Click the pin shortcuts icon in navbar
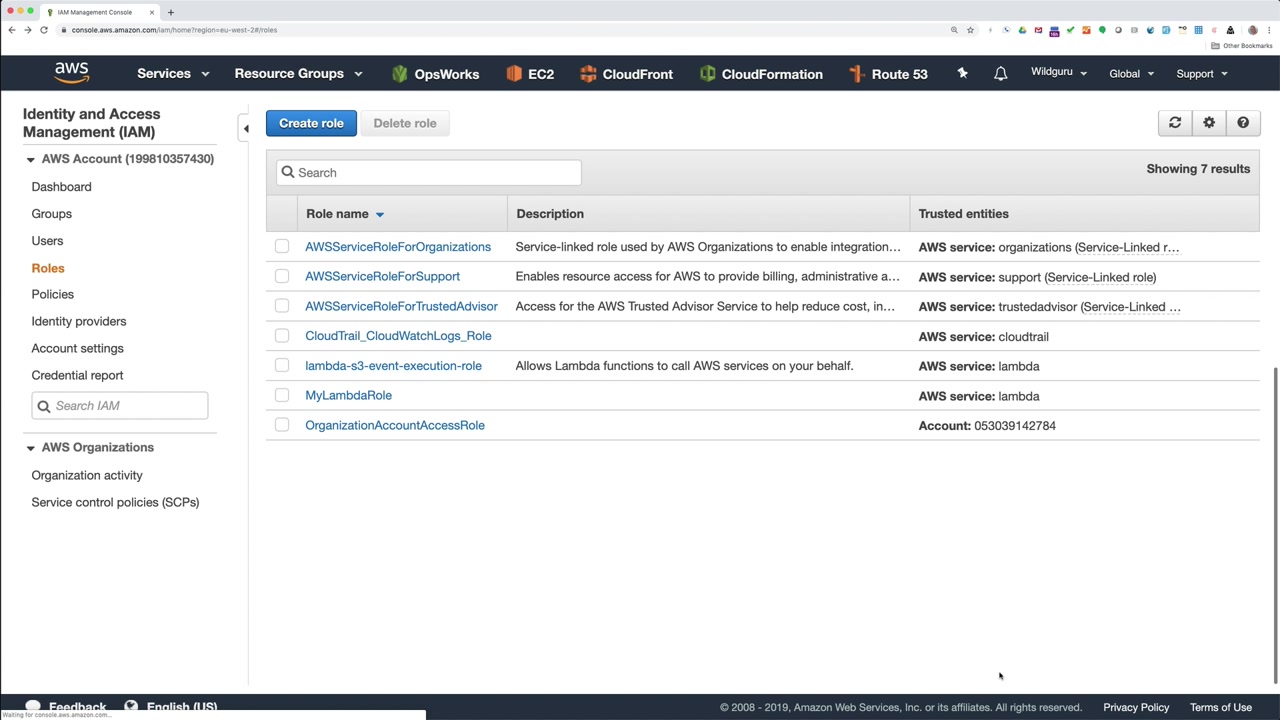Image resolution: width=1280 pixels, height=720 pixels. click(962, 73)
